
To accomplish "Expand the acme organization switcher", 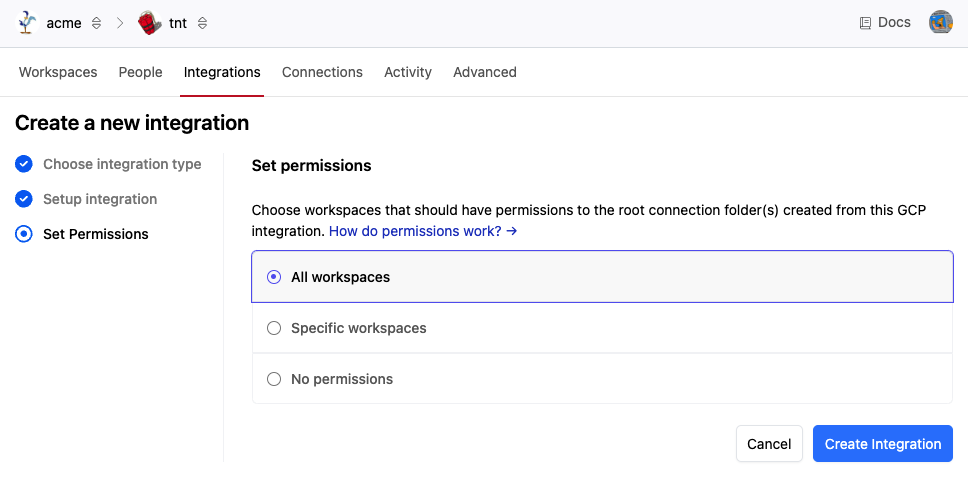I will [96, 23].
